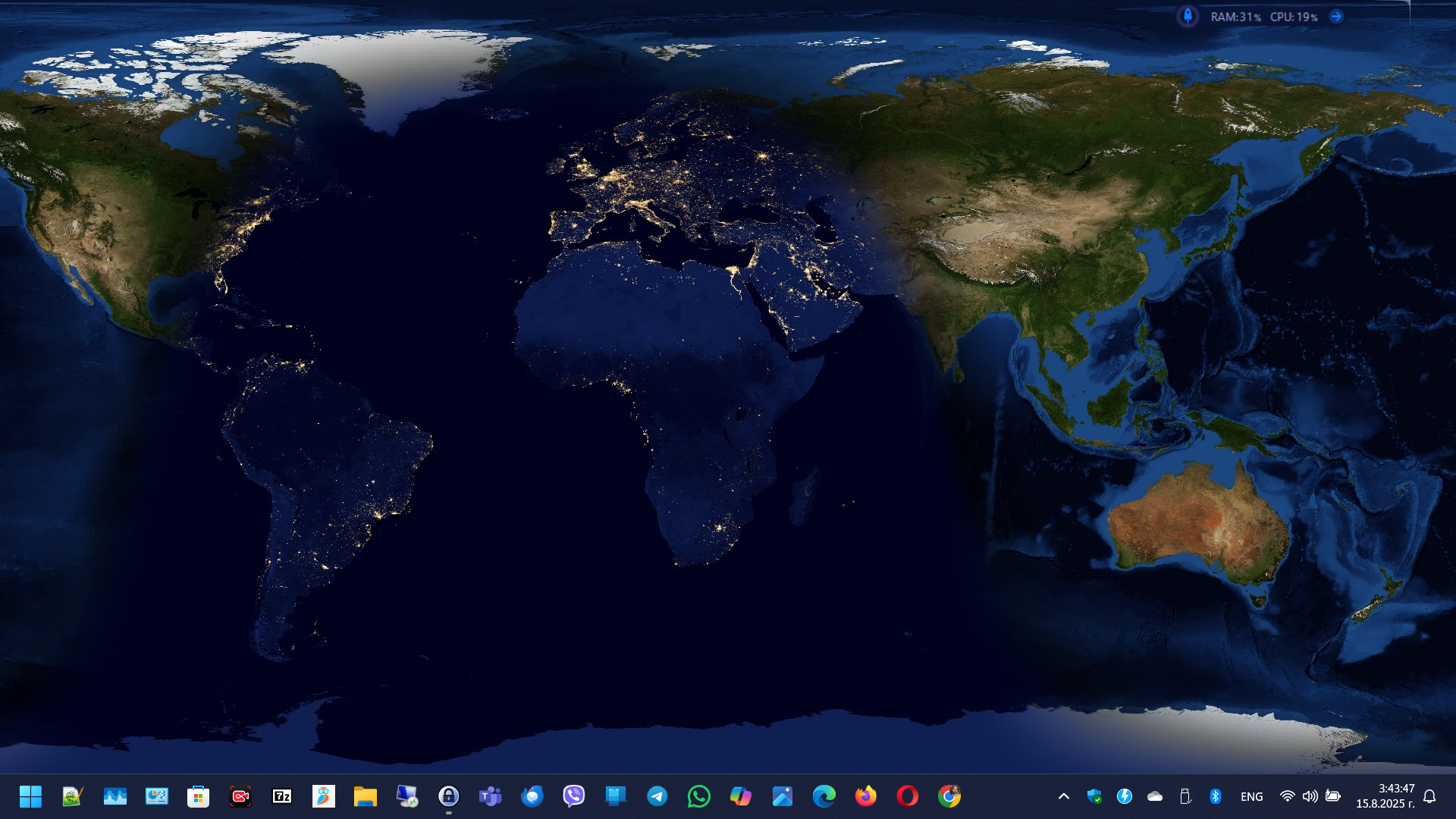Click the CPU:19% readout
The image size is (1456, 819).
point(1294,17)
